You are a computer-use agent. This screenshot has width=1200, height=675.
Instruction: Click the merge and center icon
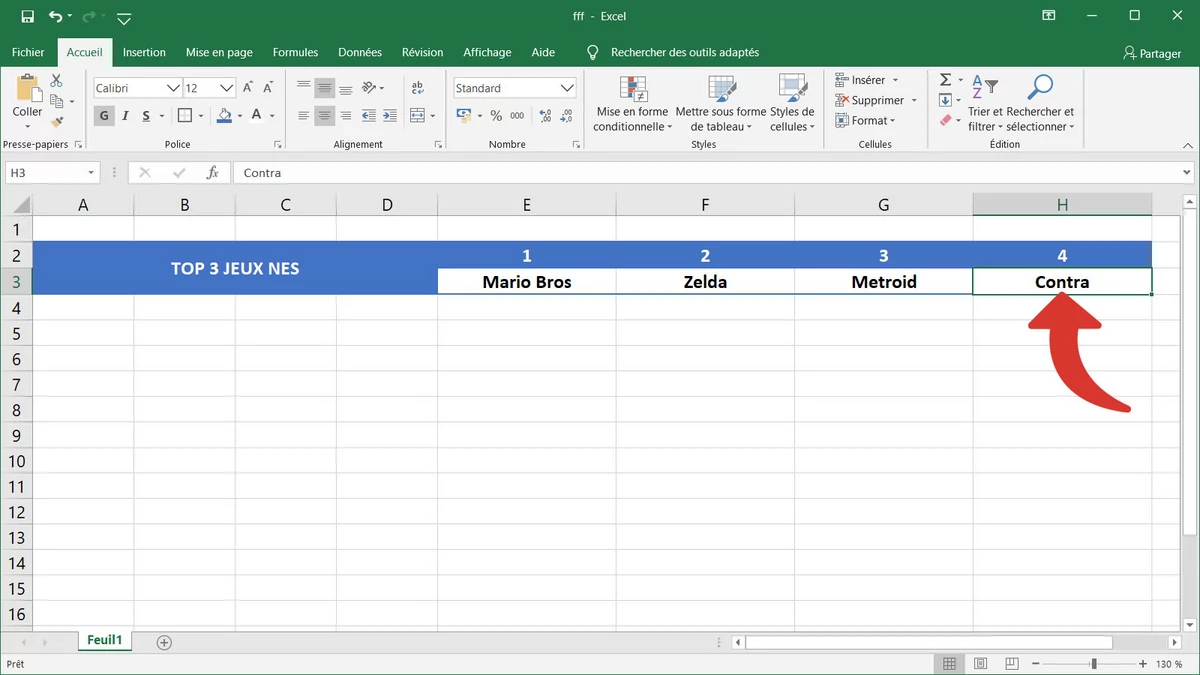[417, 116]
